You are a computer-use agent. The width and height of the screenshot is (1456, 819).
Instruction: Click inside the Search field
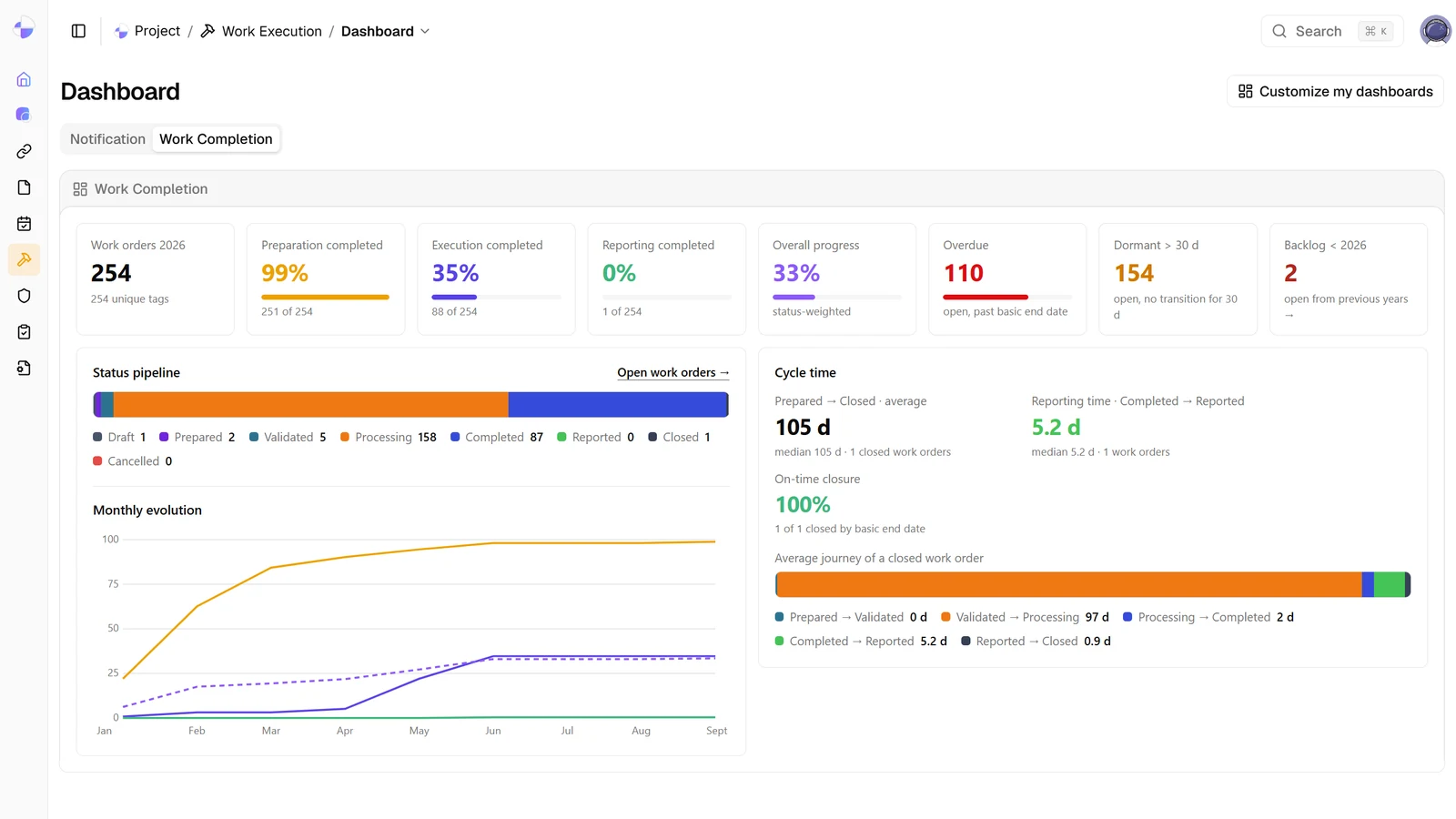(x=1331, y=31)
